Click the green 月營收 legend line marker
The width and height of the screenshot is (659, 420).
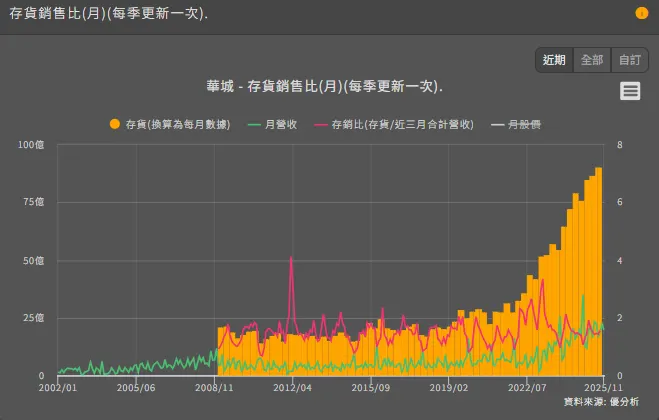(254, 125)
